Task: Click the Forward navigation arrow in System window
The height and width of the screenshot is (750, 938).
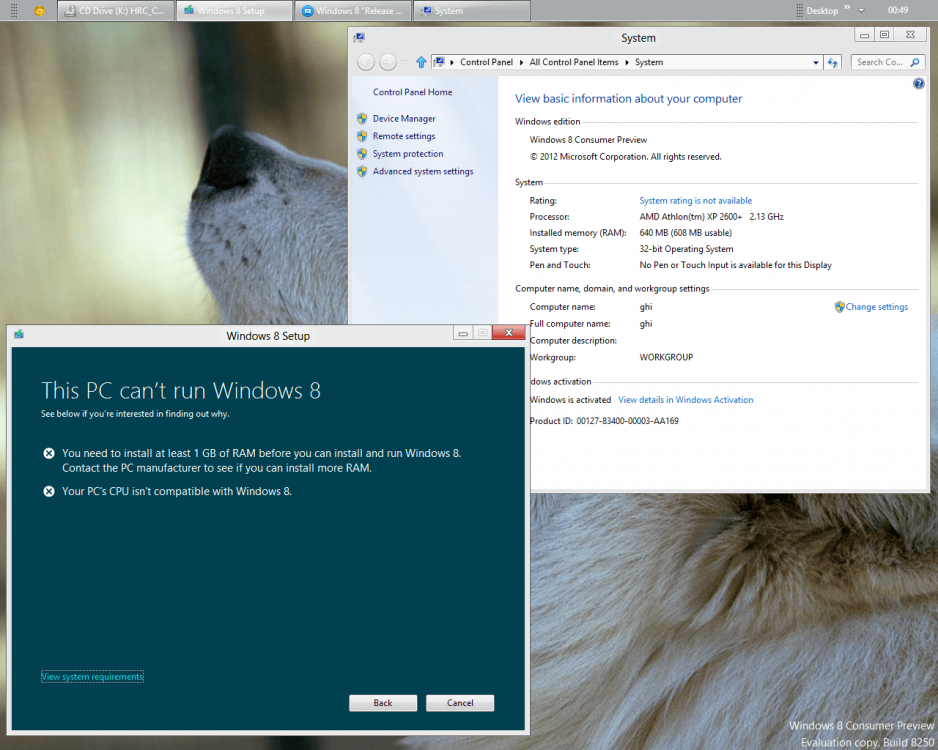Action: click(388, 62)
